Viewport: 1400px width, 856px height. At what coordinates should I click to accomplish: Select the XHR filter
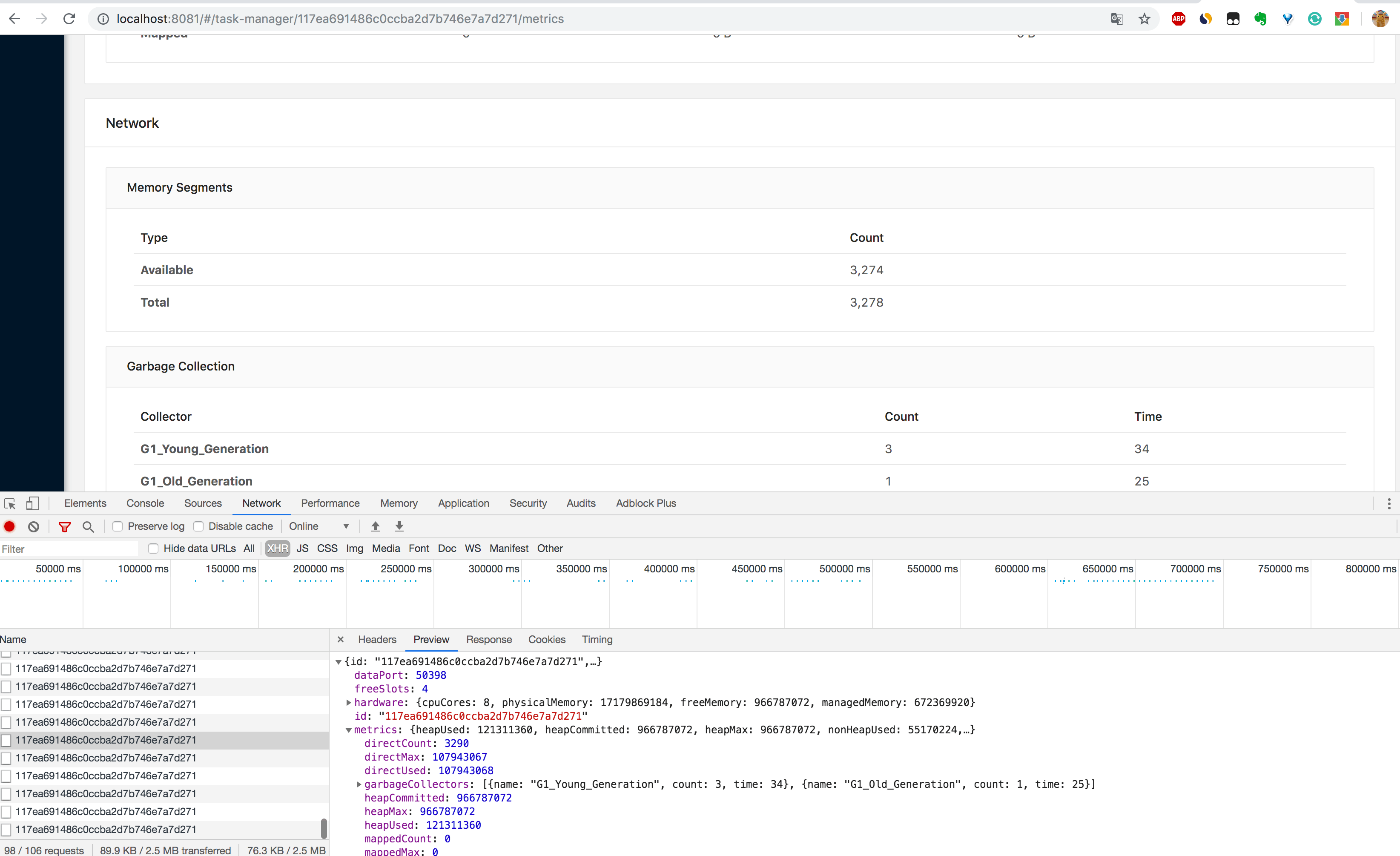(x=277, y=549)
